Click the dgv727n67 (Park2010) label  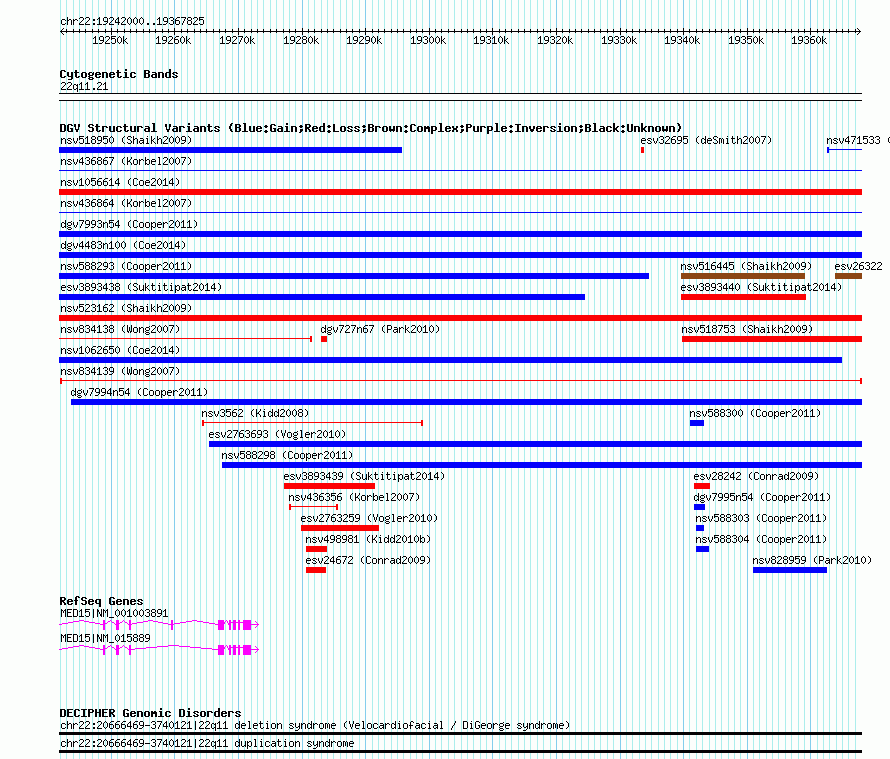point(380,329)
